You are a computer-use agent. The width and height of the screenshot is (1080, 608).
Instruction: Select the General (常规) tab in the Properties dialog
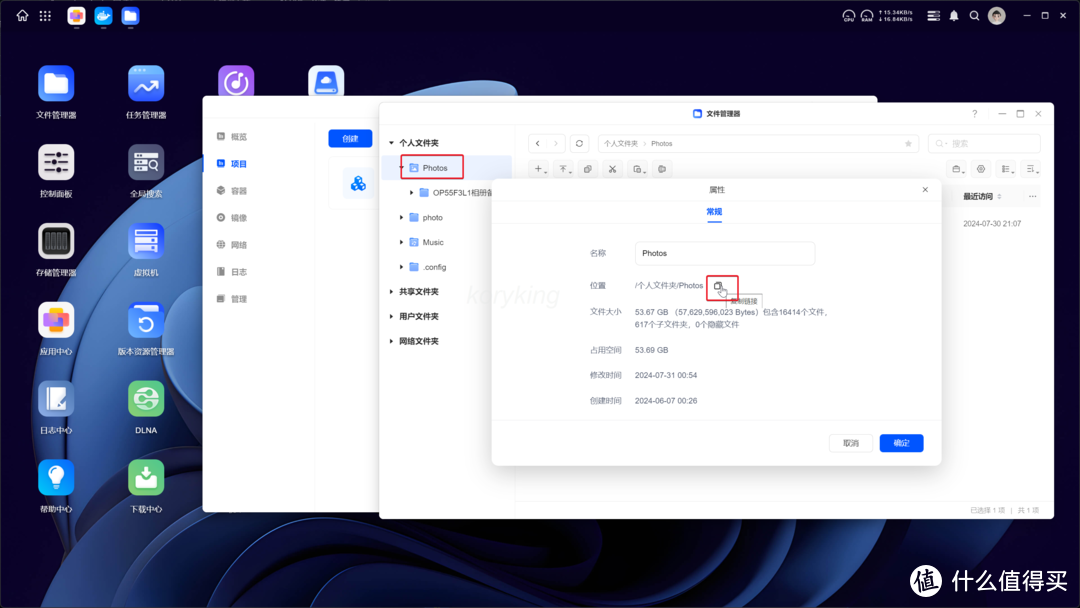714,212
